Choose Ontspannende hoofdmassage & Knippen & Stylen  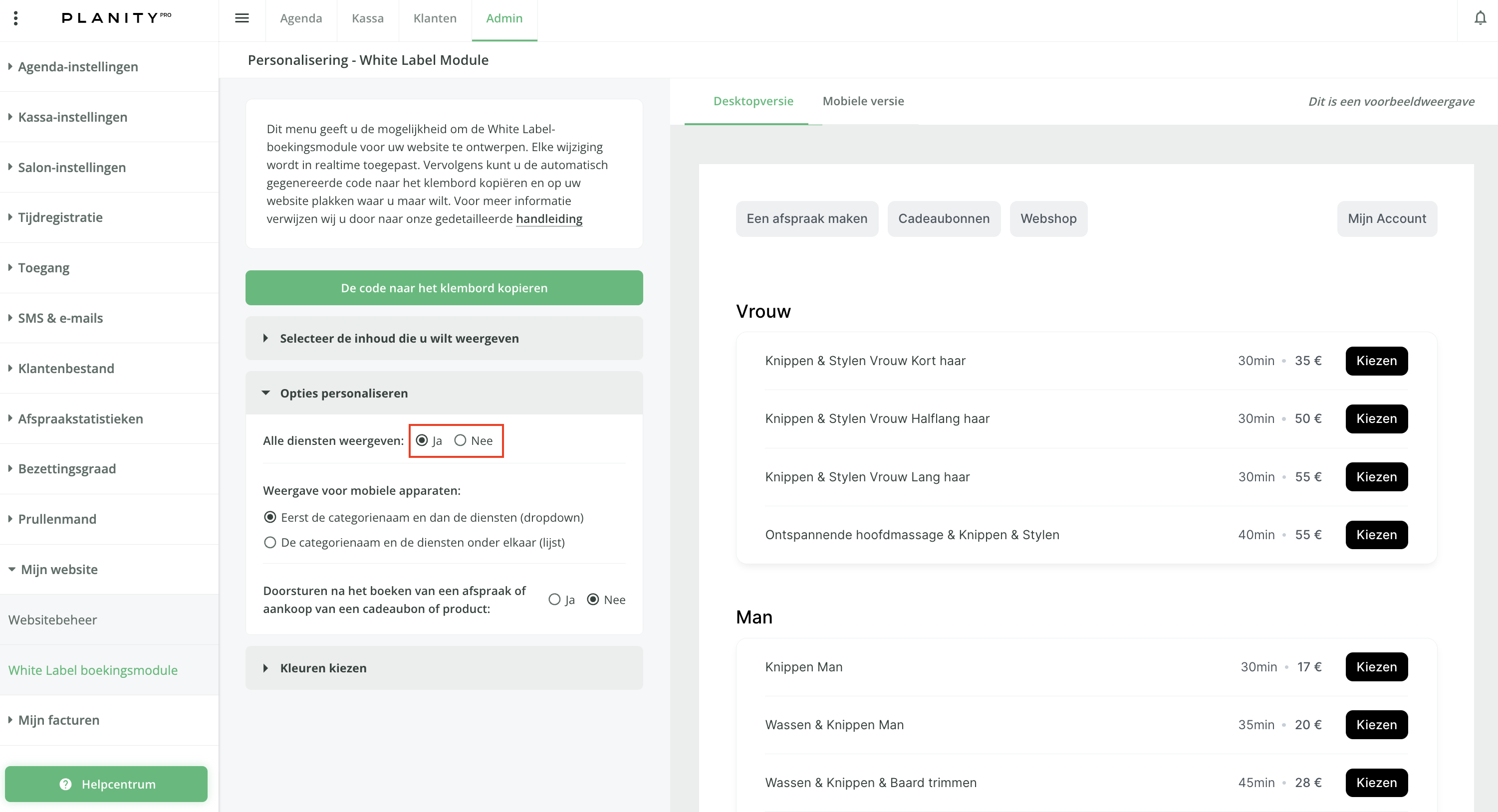coord(1376,535)
